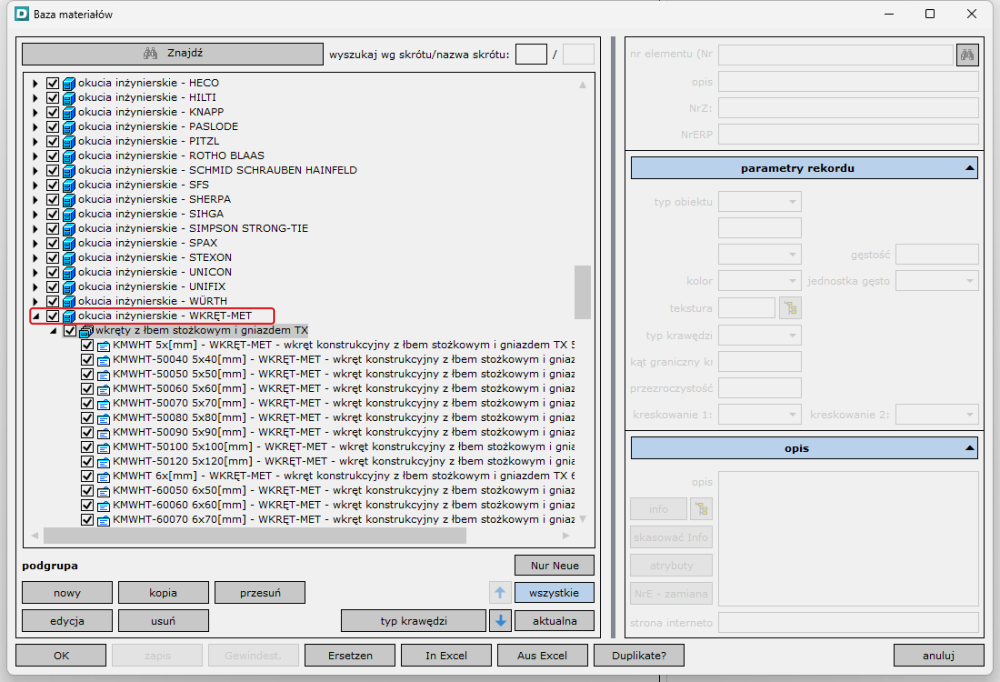Expand the okucia inżynierskie - SIHGA node
The width and height of the screenshot is (1000, 682).
click(x=35, y=214)
